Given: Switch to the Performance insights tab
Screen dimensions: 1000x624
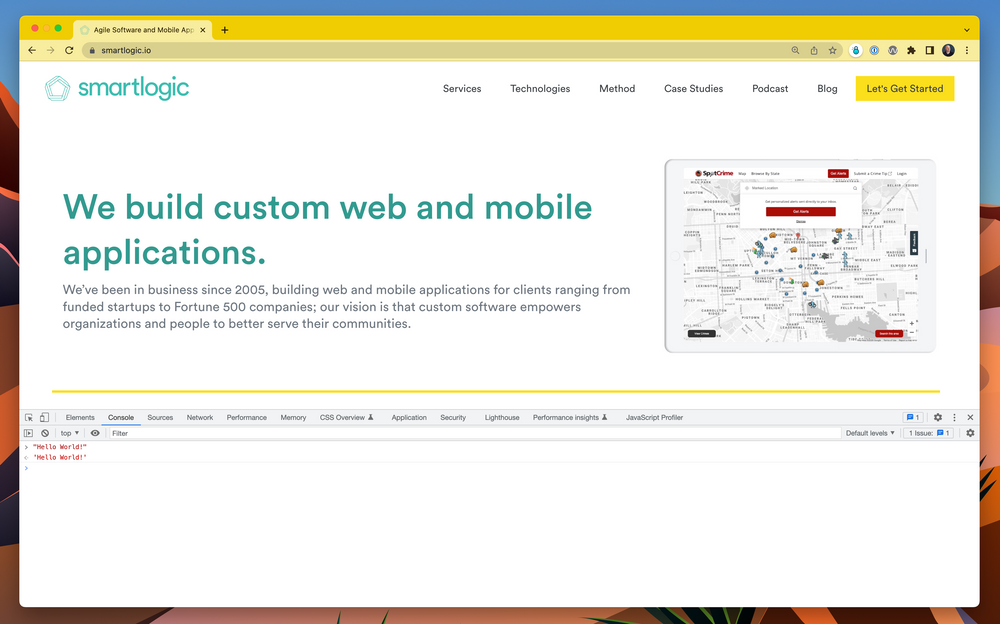Looking at the screenshot, I should 570,417.
